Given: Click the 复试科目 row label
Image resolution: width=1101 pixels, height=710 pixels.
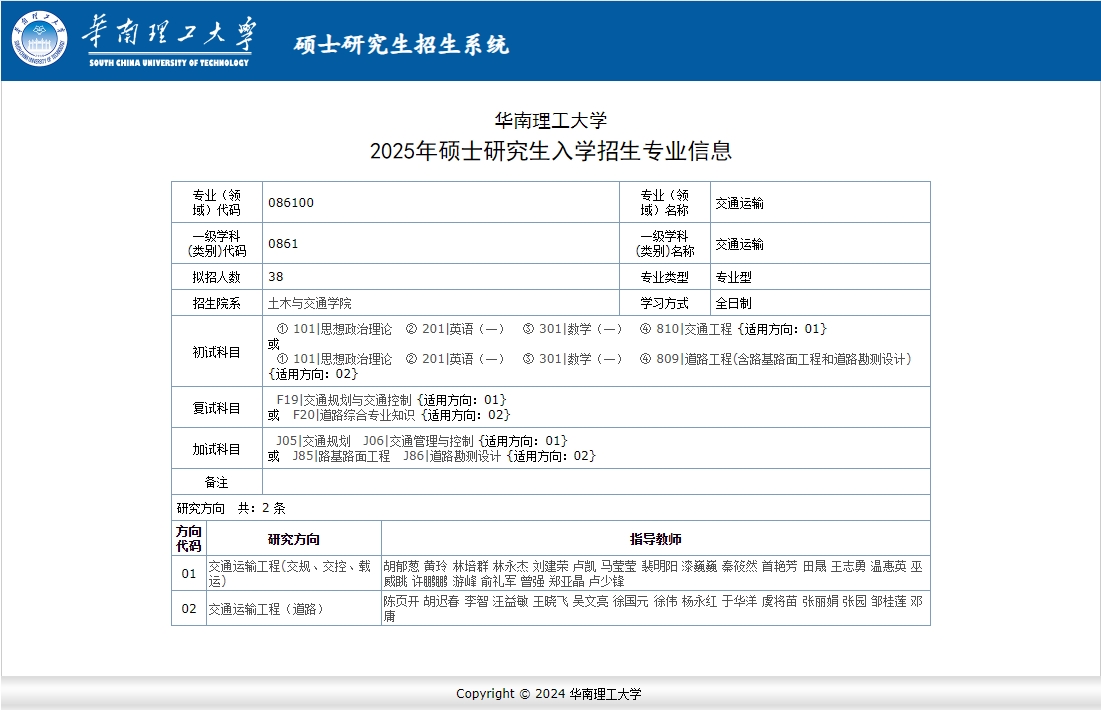Looking at the screenshot, I should click(x=216, y=407).
